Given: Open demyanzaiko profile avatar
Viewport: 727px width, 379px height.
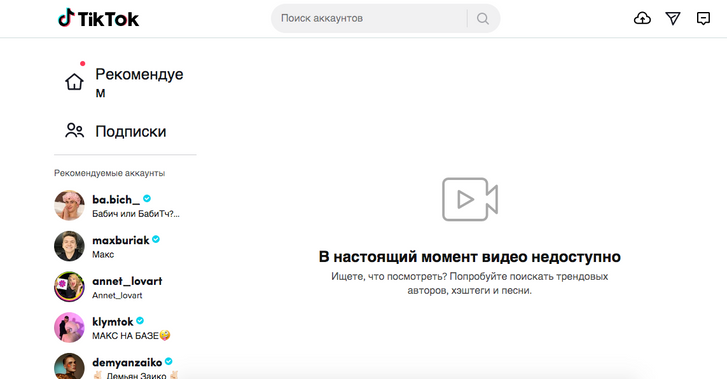Looking at the screenshot, I should pos(69,366).
